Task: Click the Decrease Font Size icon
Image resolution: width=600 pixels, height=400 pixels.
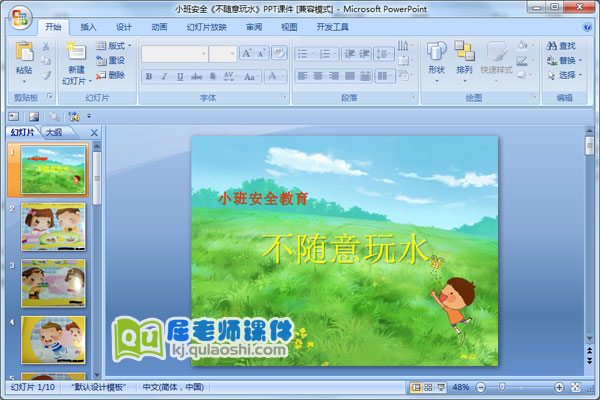Action: (x=262, y=54)
